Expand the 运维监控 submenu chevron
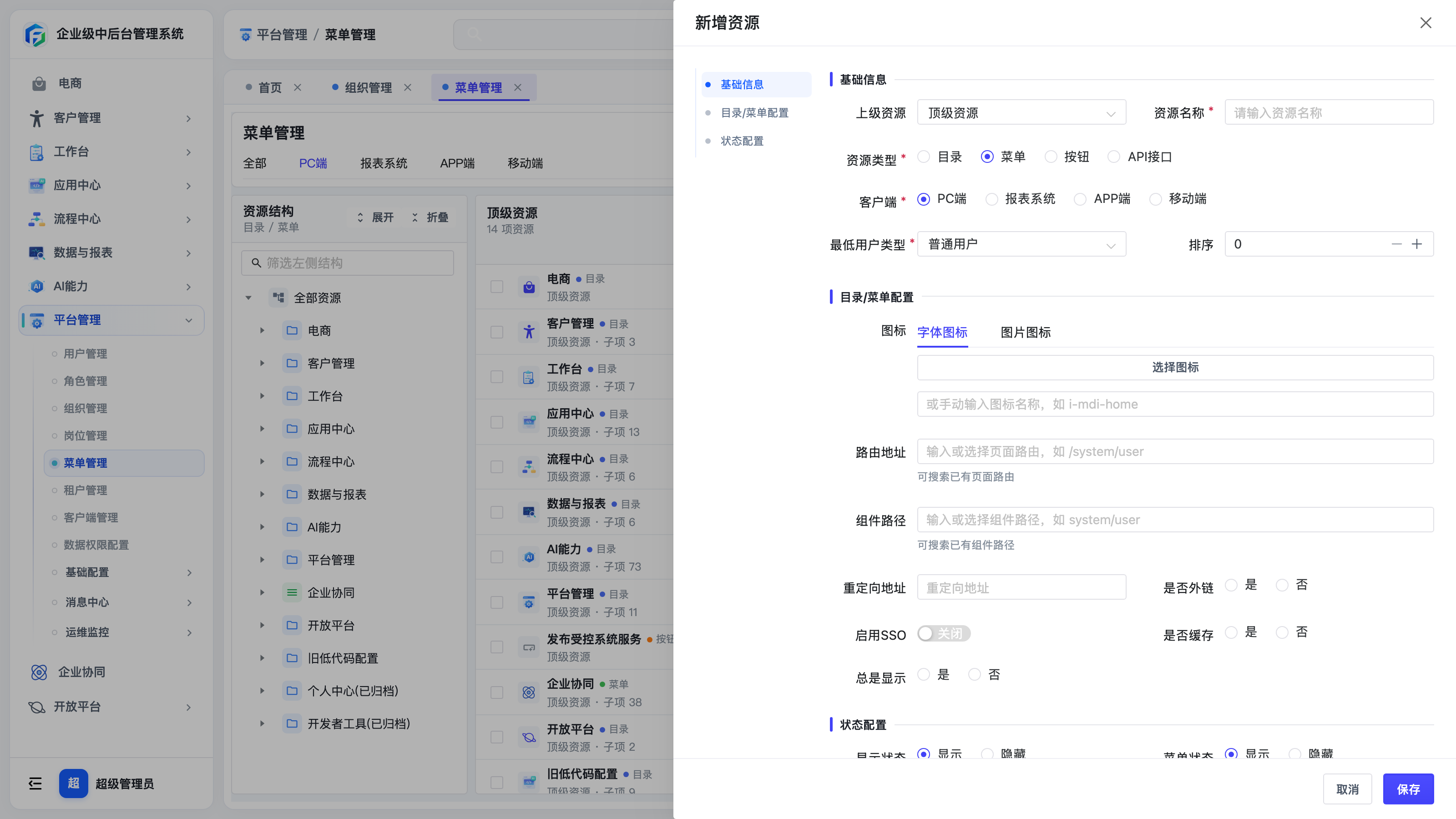Screen dimensions: 1456x819 click(x=189, y=632)
